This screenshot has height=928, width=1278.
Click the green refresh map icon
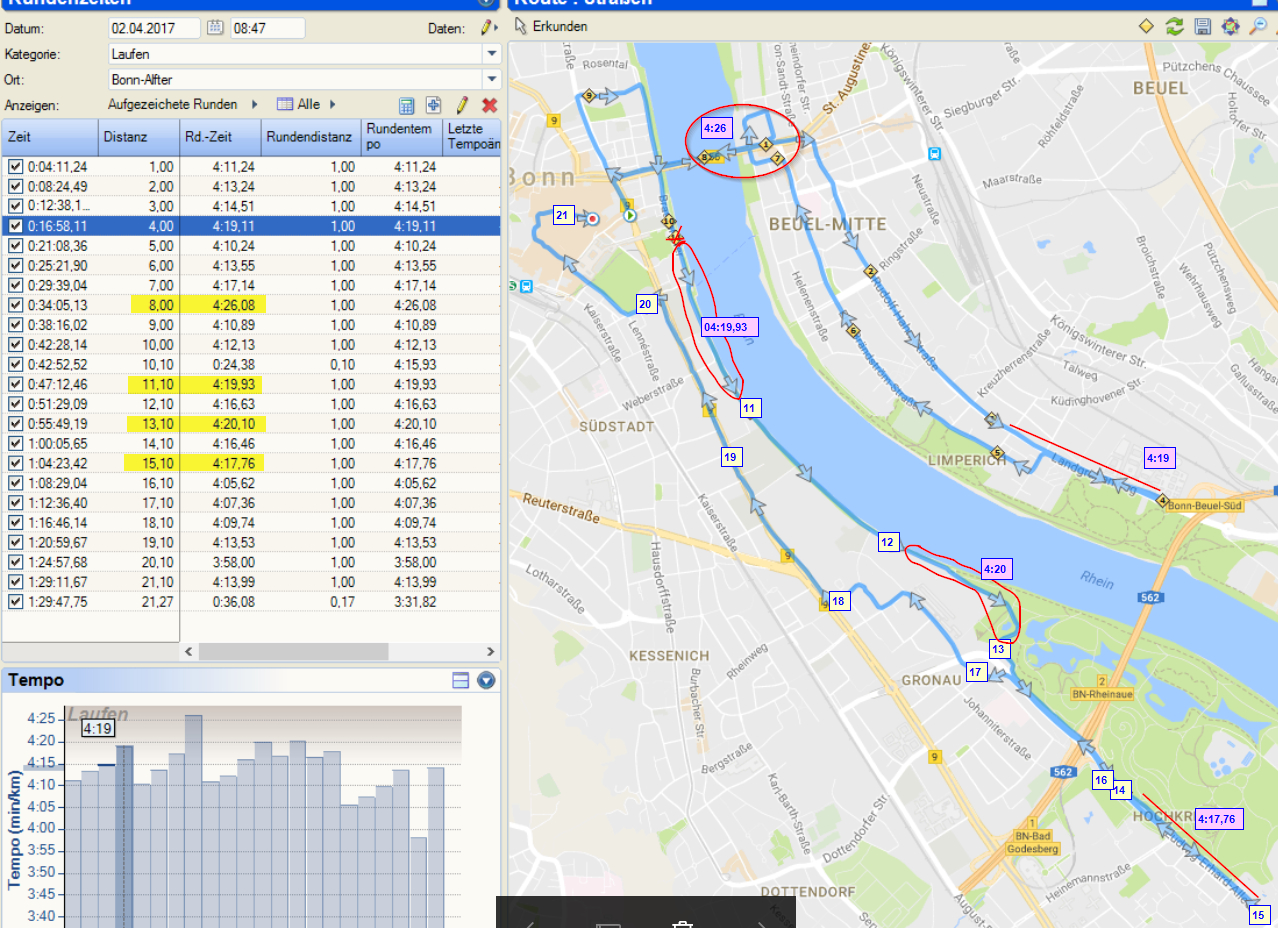point(1175,27)
